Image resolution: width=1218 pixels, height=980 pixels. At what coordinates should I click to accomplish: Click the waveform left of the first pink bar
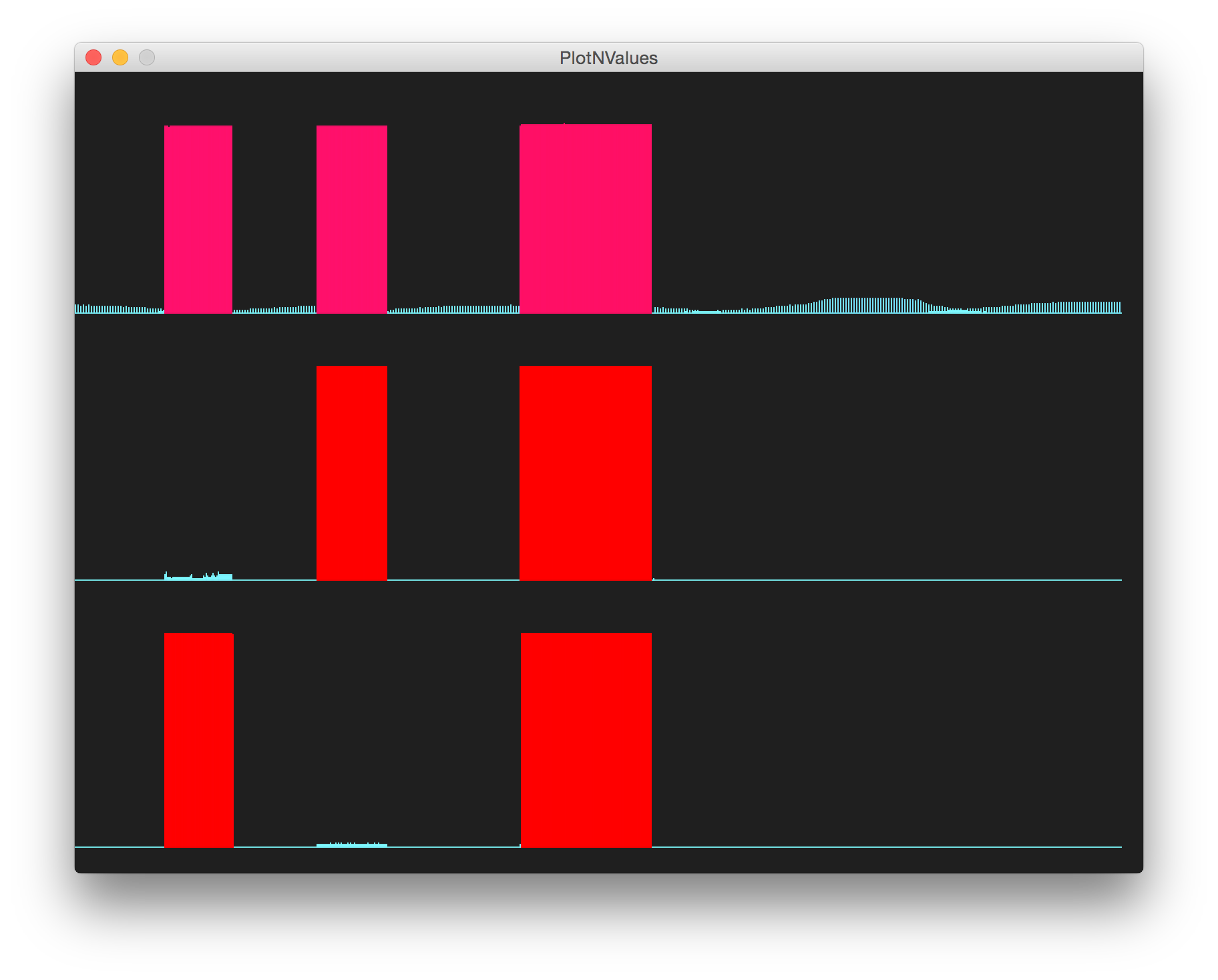coord(120,309)
